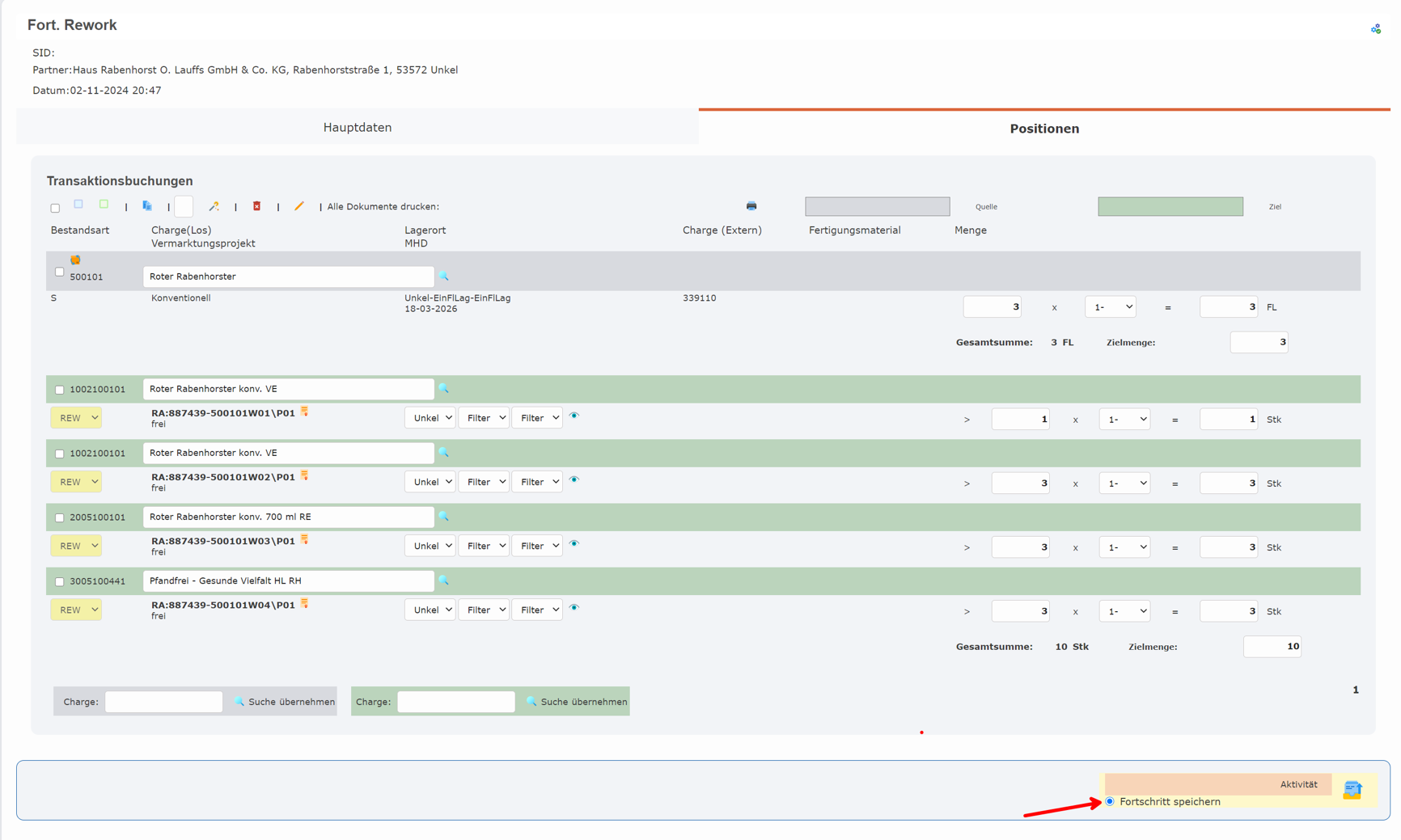Click the share icon at top right
1401x840 pixels.
(x=1375, y=29)
